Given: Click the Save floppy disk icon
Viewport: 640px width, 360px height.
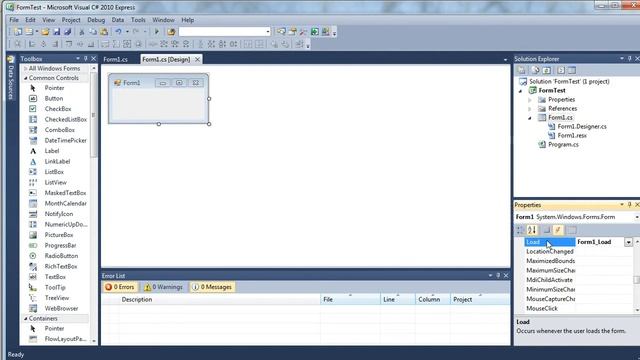Looking at the screenshot, I should click(56, 32).
